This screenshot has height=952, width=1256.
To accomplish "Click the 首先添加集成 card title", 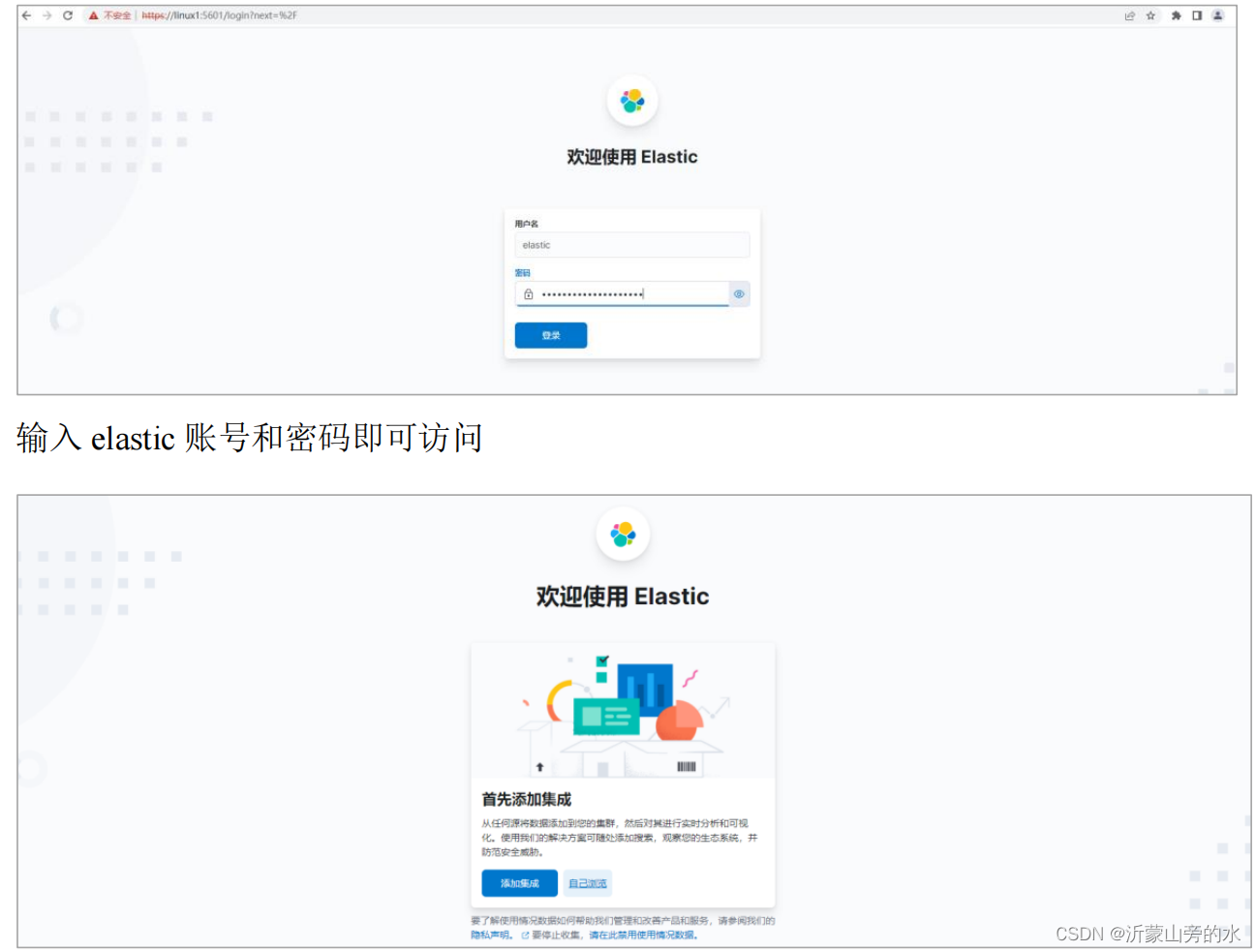I will (527, 799).
